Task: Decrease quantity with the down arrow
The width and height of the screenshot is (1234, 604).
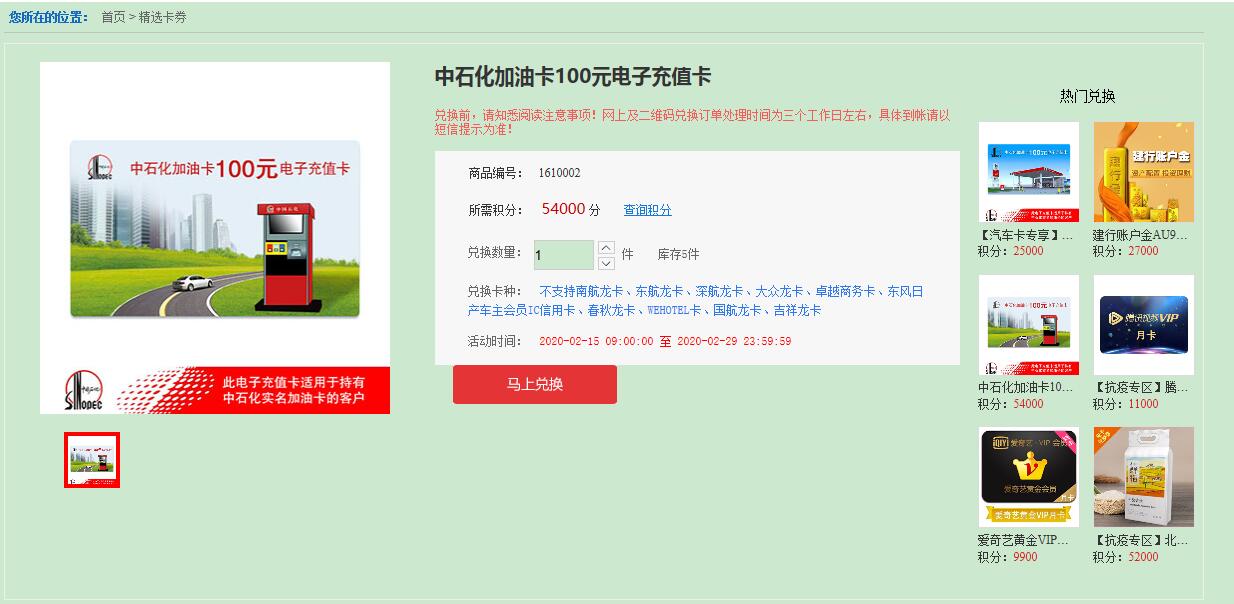Action: pos(606,263)
